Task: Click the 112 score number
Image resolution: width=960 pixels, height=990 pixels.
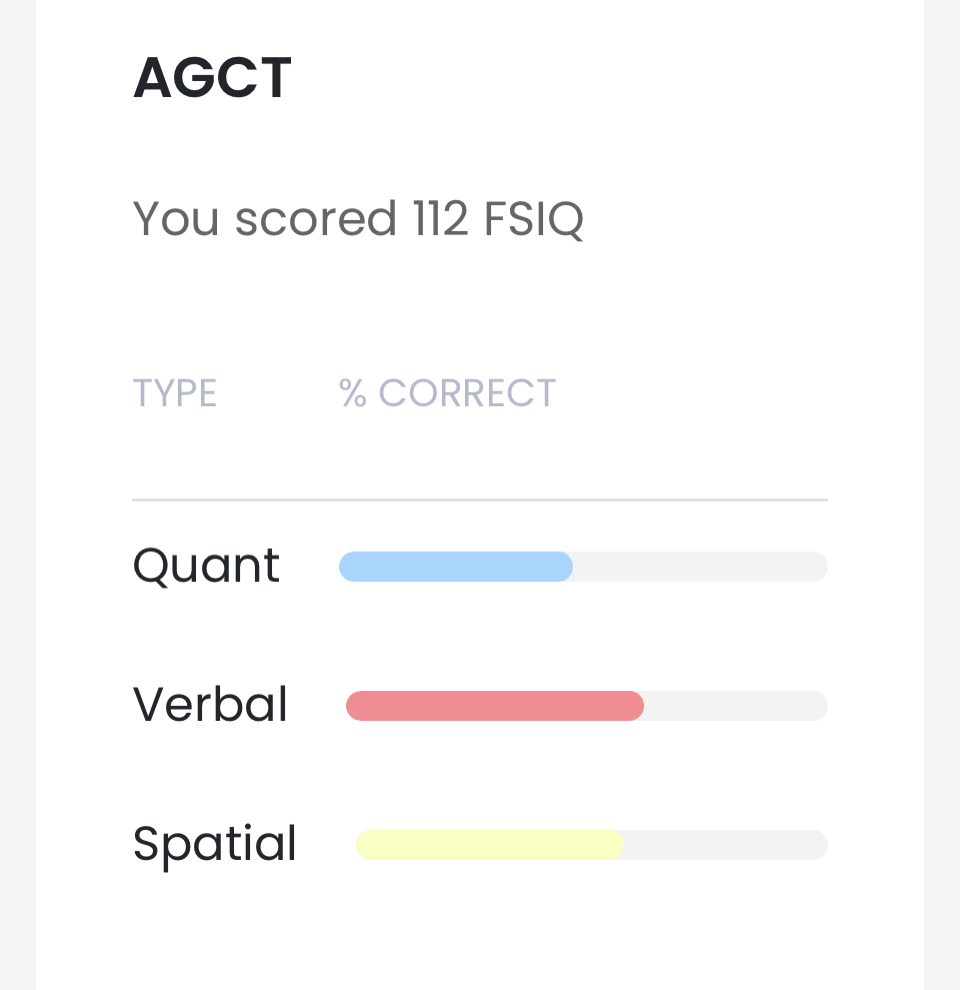Action: (x=440, y=218)
